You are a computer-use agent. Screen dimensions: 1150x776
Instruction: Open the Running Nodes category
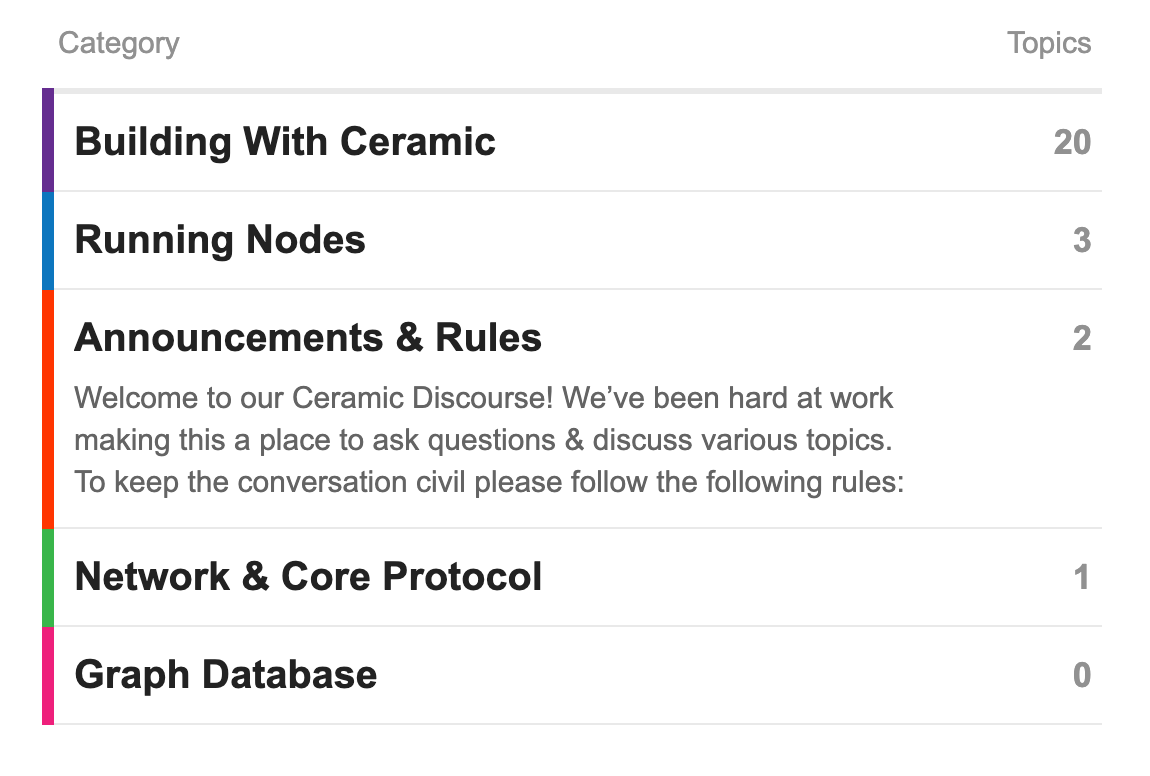point(220,240)
